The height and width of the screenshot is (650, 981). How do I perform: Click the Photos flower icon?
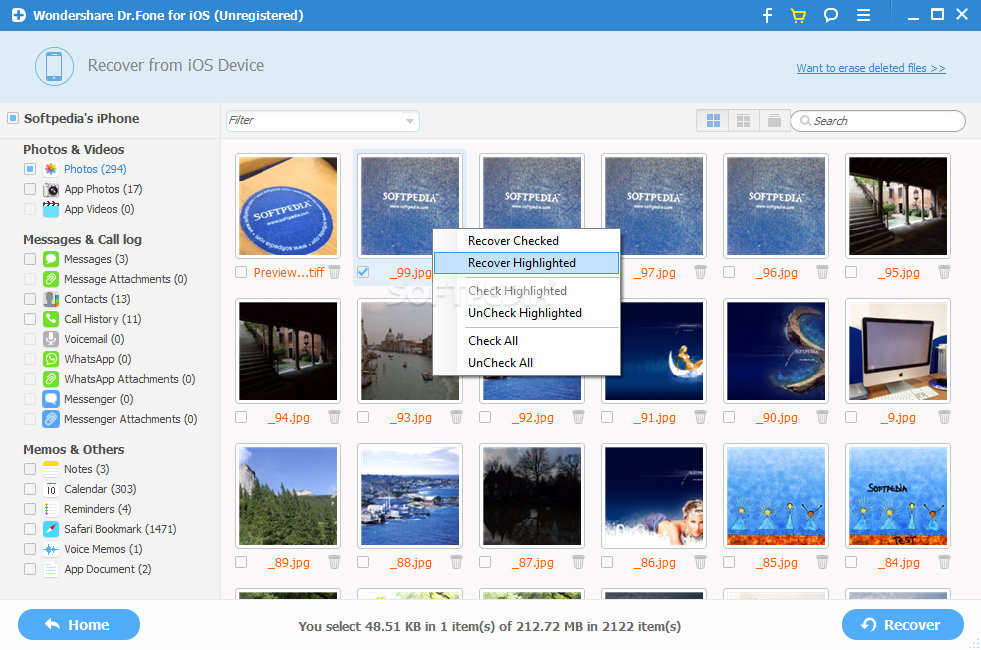coord(51,169)
